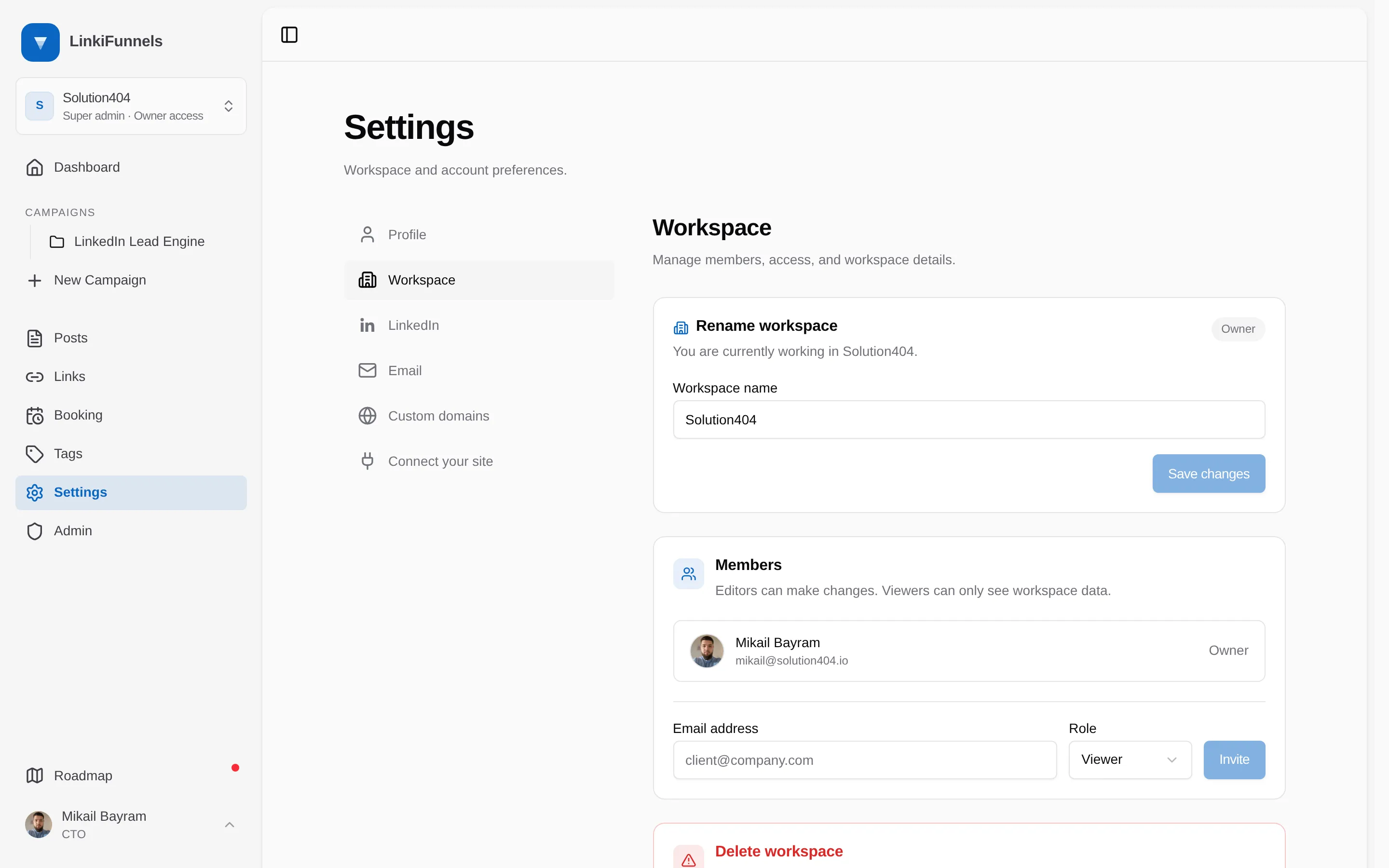Open Connect your site settings
This screenshot has height=868, width=1389.
pyautogui.click(x=479, y=461)
